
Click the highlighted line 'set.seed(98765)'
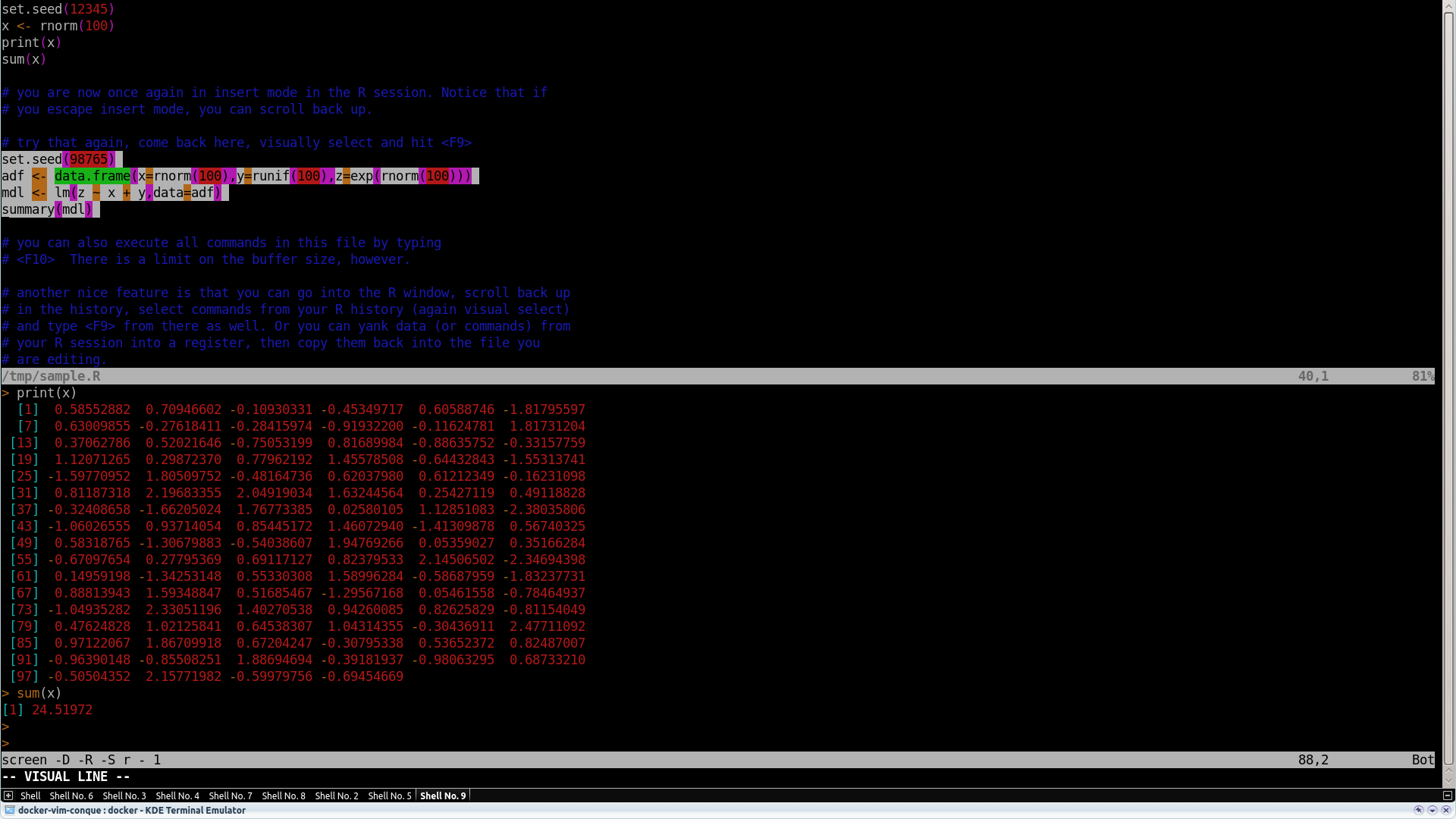click(x=61, y=159)
